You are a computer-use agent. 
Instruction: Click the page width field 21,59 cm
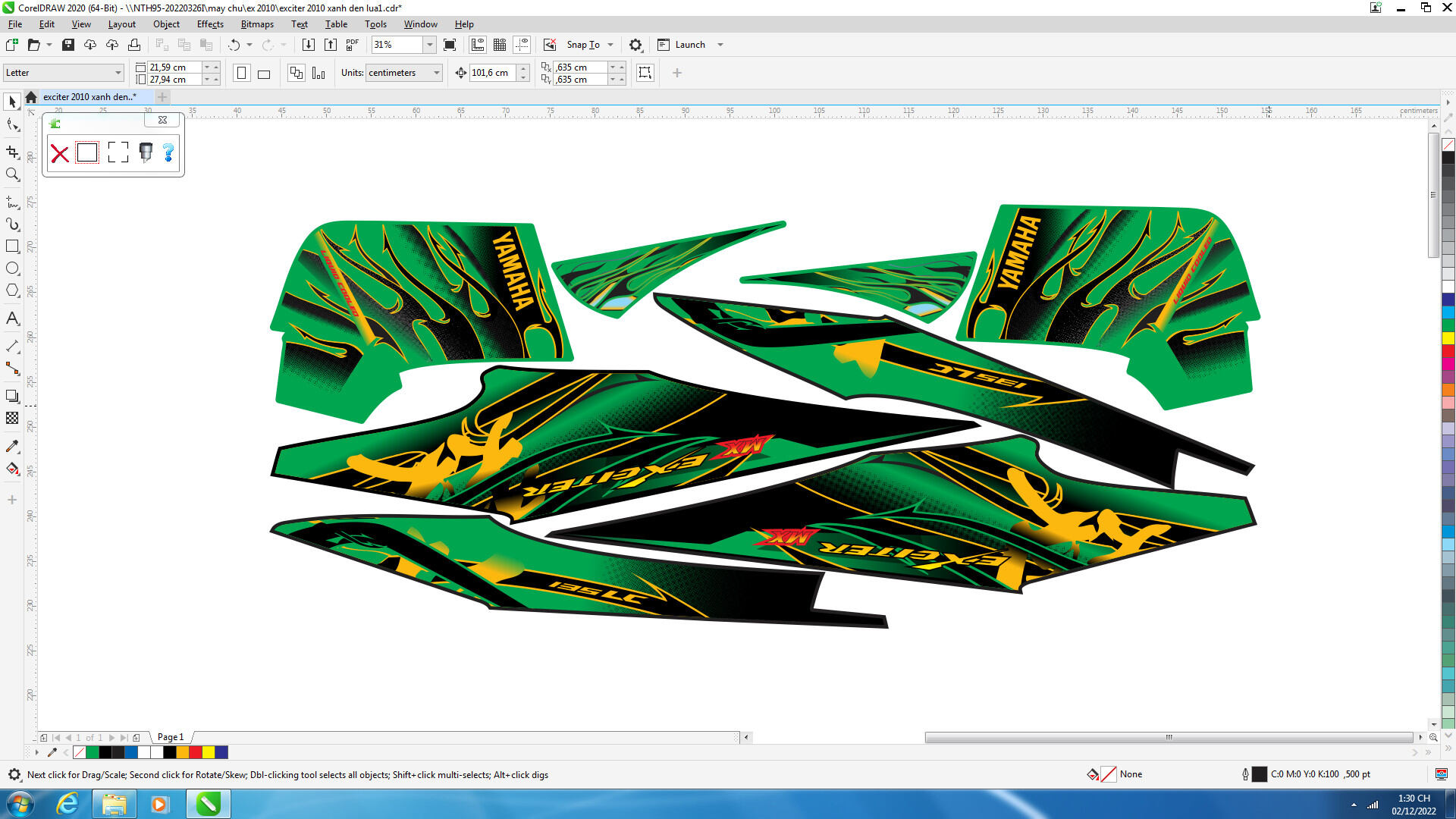tap(174, 67)
